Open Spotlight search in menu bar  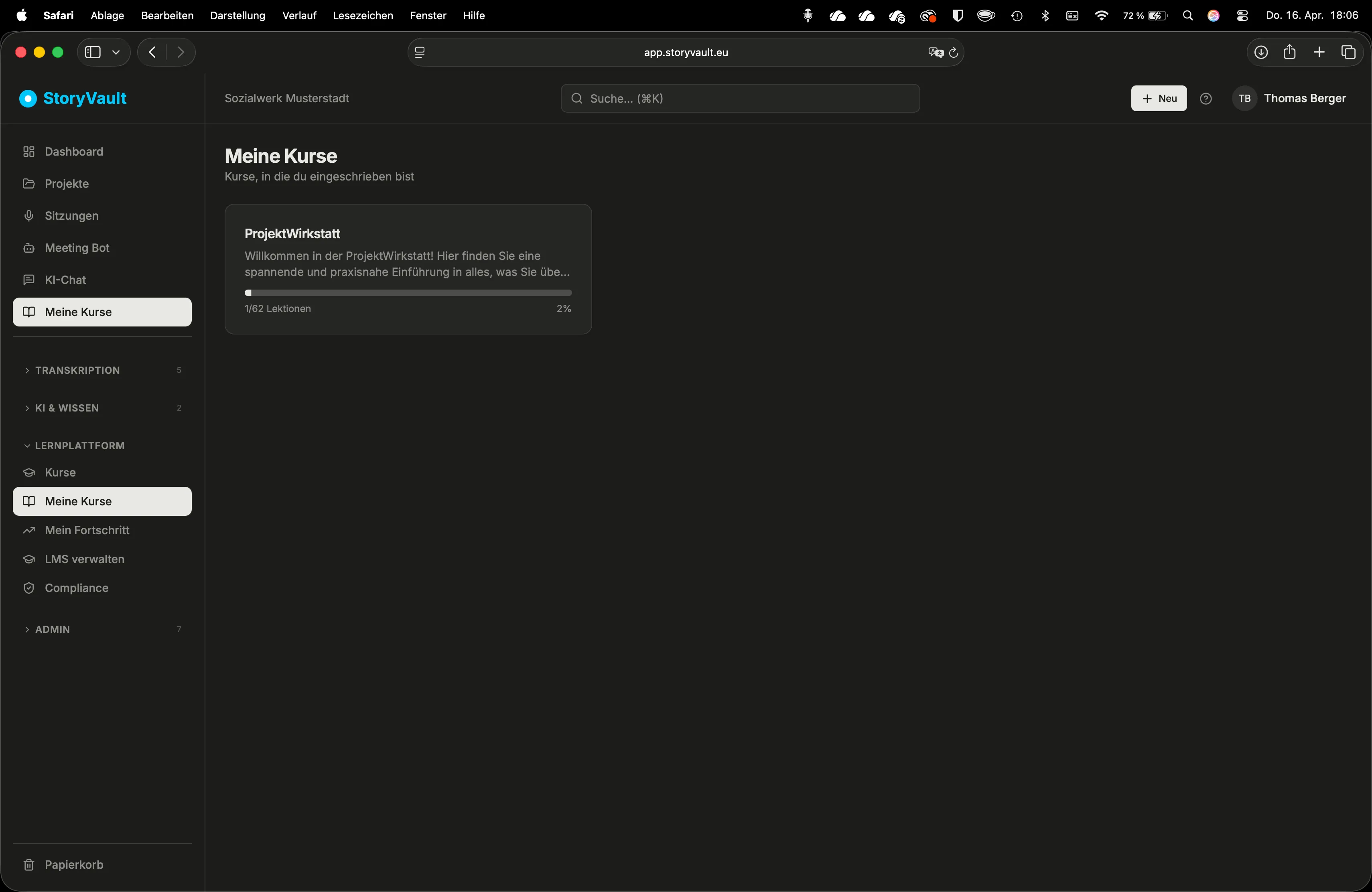[x=1188, y=16]
